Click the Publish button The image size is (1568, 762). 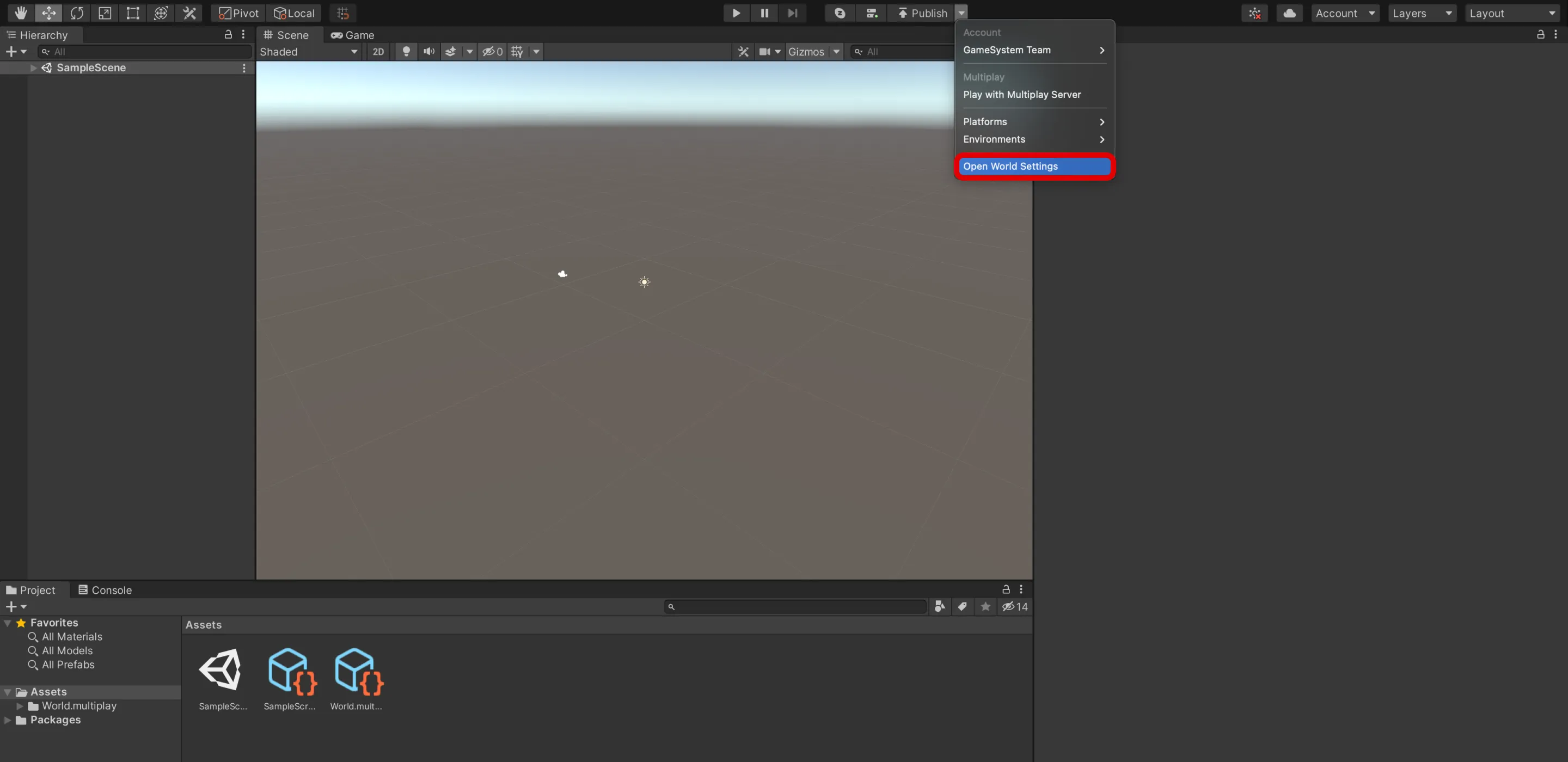tap(922, 13)
